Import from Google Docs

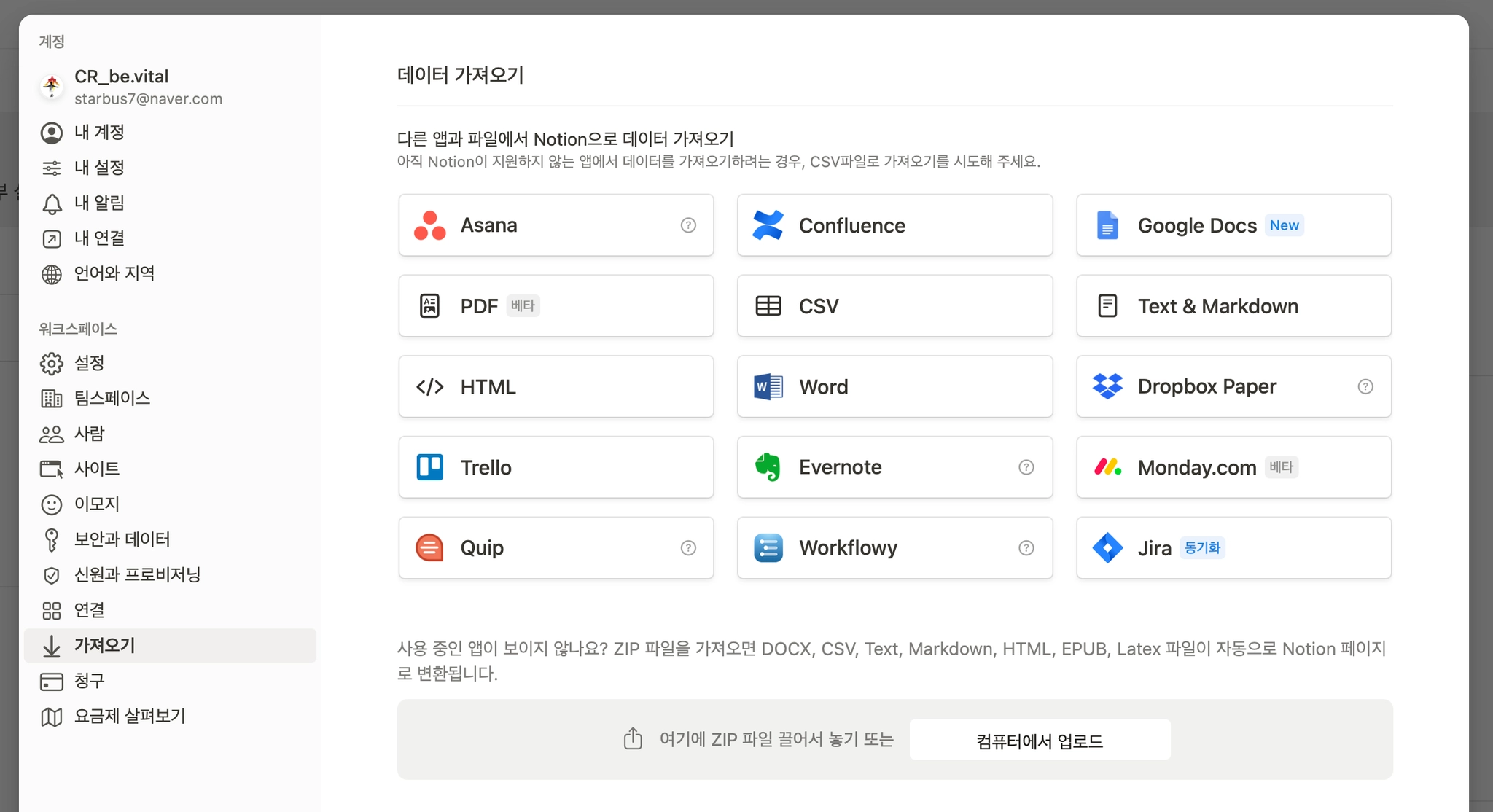[x=1197, y=225]
